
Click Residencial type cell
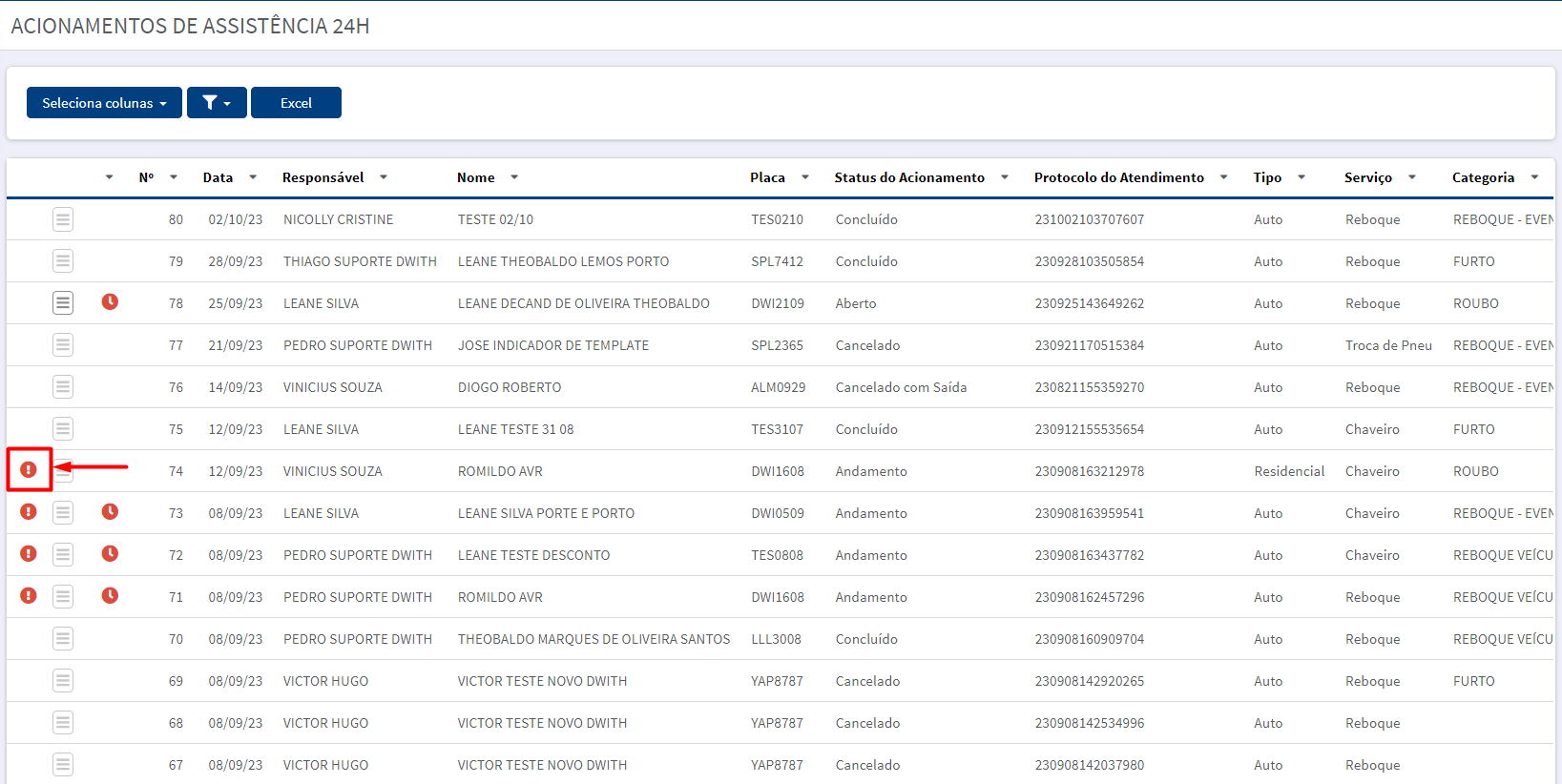(1289, 471)
